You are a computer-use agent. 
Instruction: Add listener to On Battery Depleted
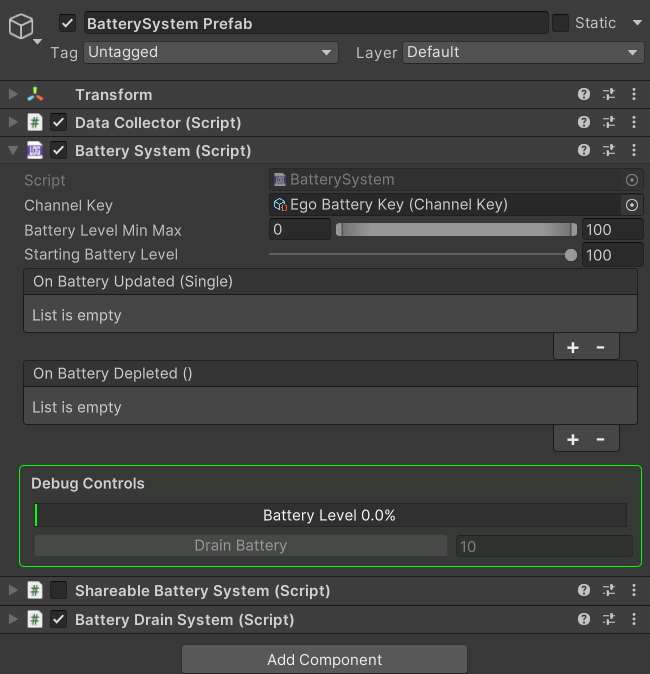pos(573,439)
